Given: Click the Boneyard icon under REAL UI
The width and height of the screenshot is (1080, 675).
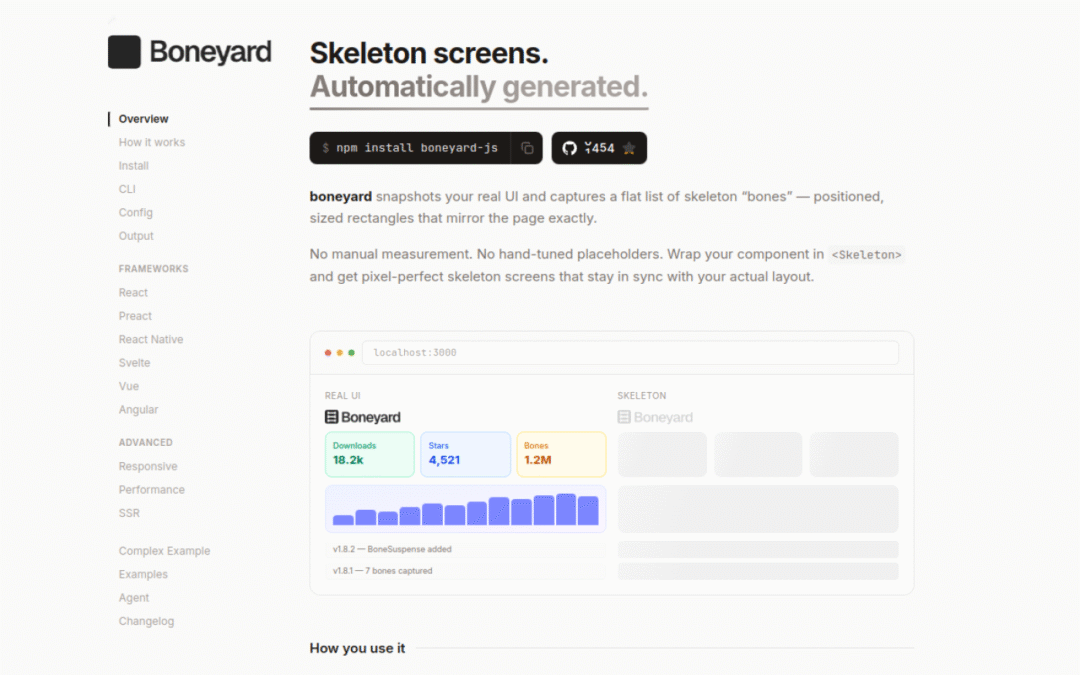Looking at the screenshot, I should point(331,417).
